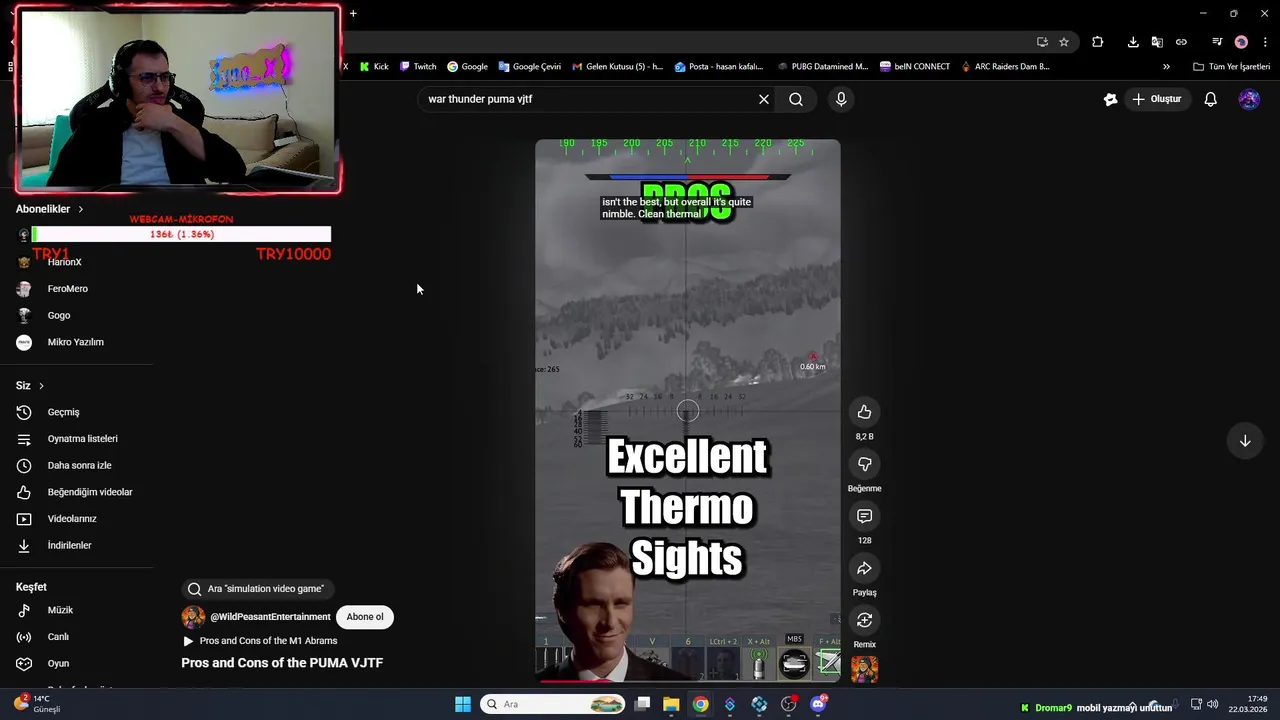1280x720 pixels.
Task: Bookmark this page with star icon
Action: click(1064, 42)
